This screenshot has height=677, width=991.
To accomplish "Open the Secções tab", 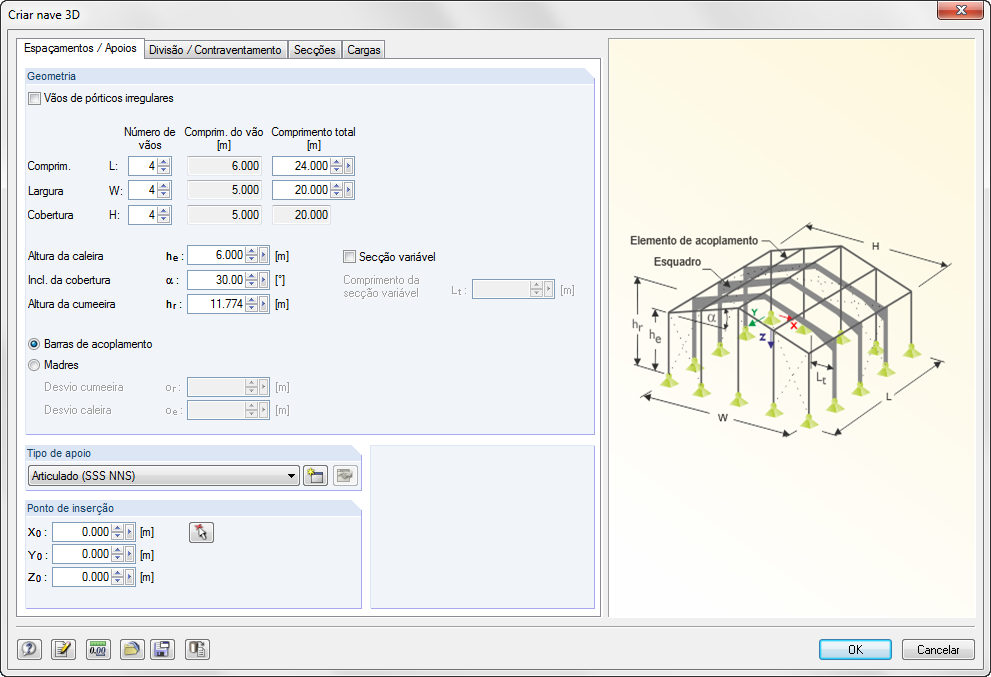I will [x=315, y=50].
